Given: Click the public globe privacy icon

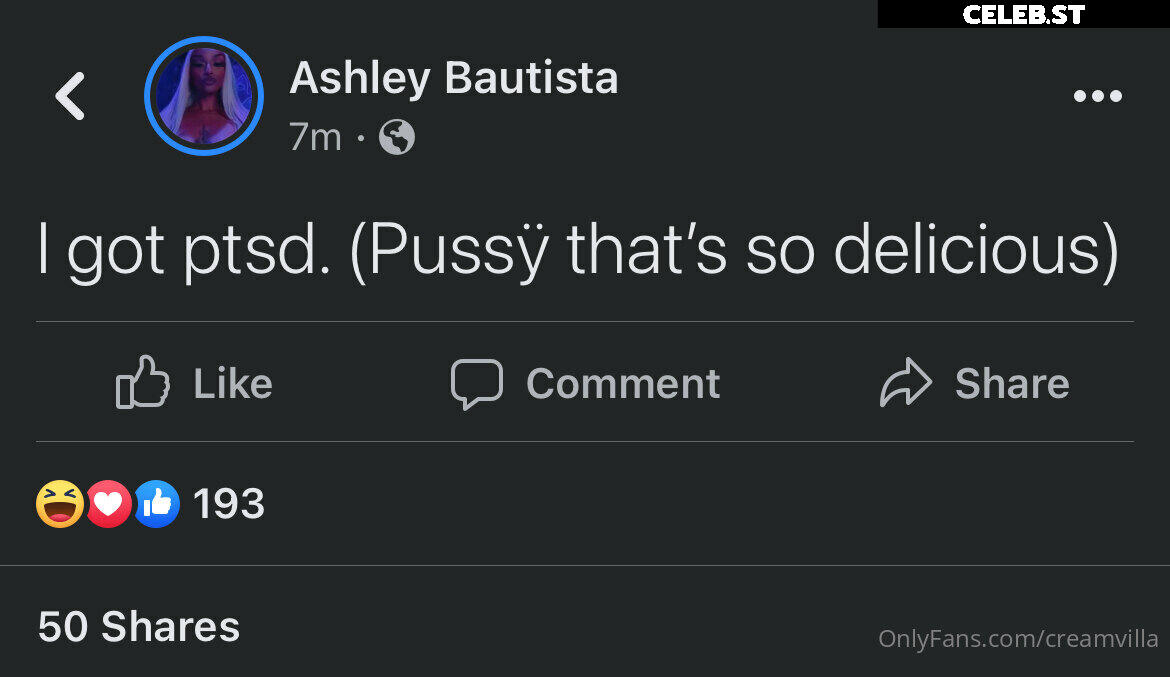Looking at the screenshot, I should pyautogui.click(x=397, y=137).
